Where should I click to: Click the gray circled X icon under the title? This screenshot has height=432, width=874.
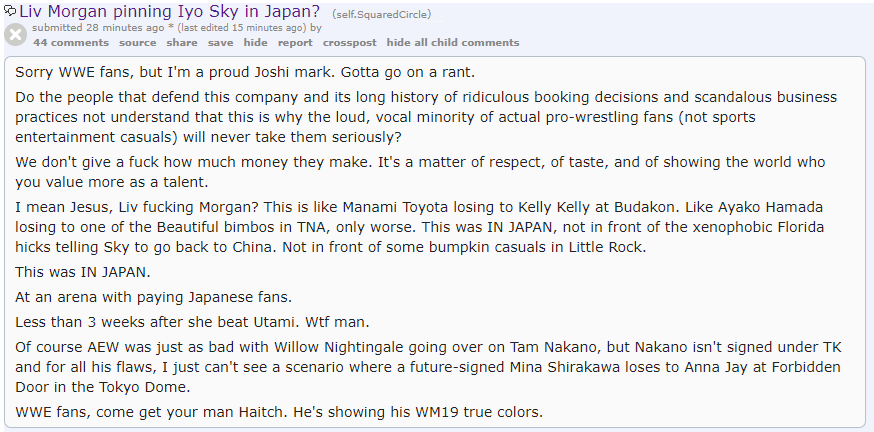click(16, 35)
